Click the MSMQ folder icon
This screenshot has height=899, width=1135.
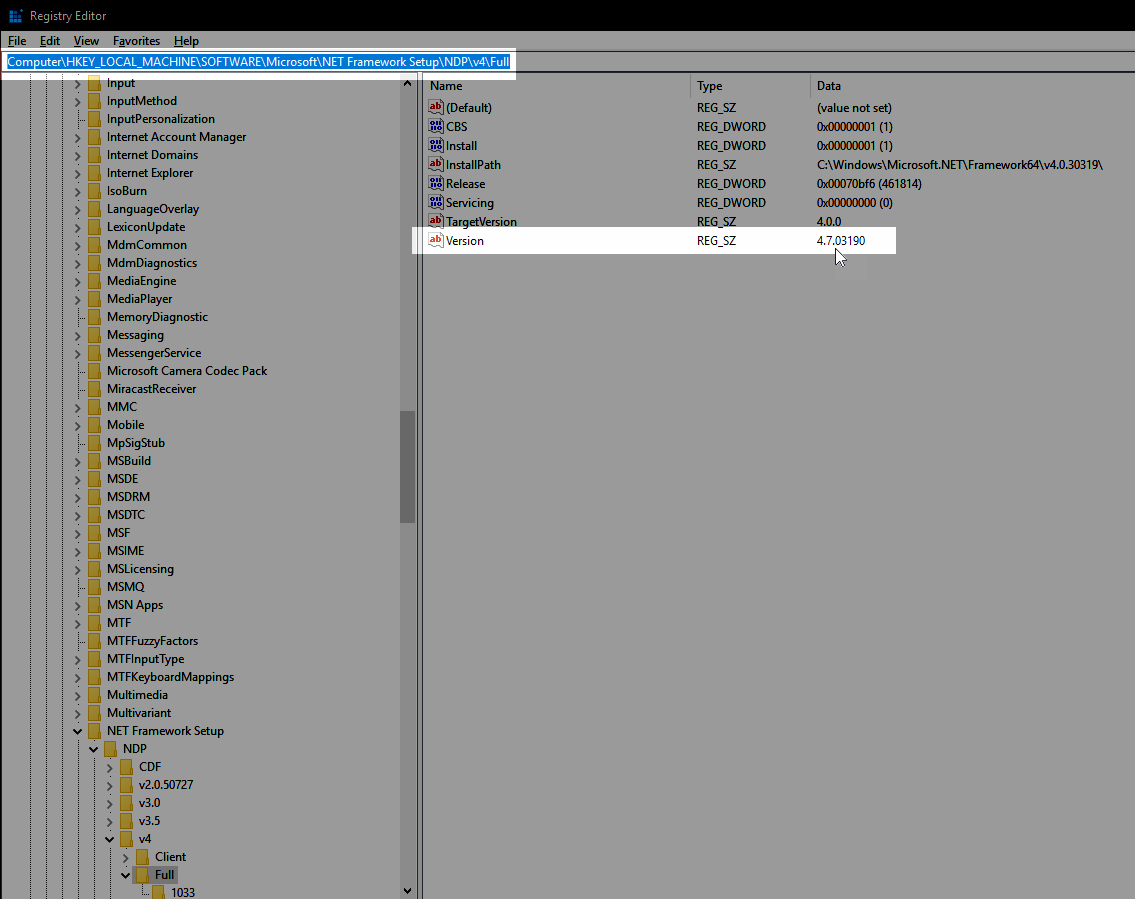[94, 587]
